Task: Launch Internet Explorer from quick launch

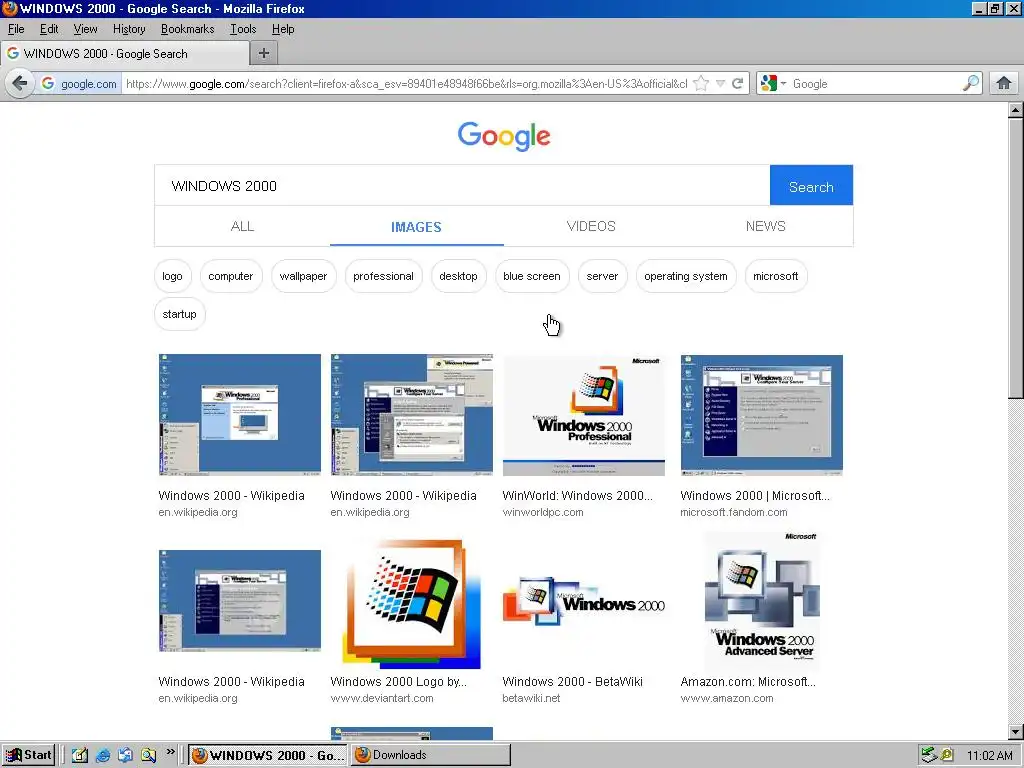Action: tap(103, 755)
